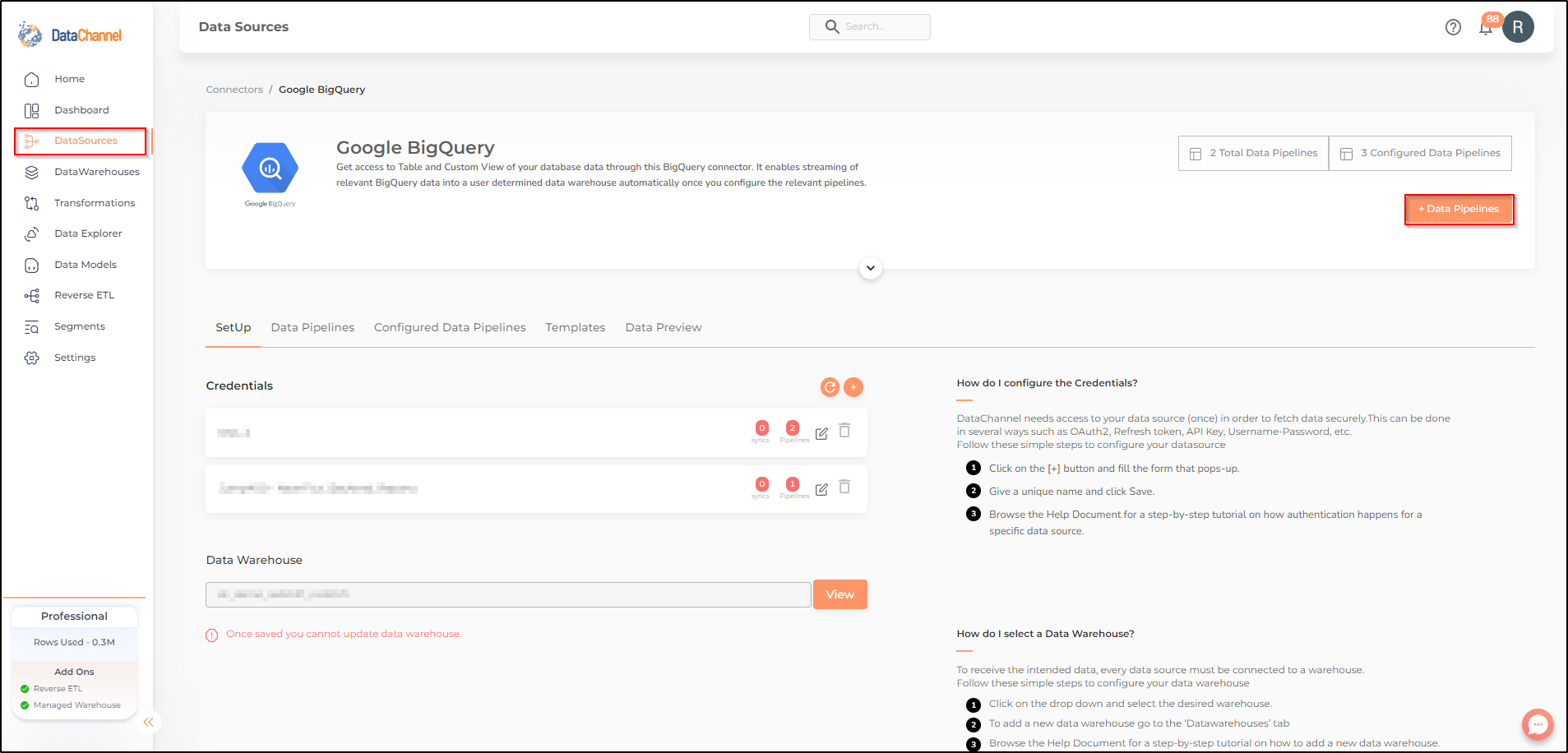The width and height of the screenshot is (1568, 753).
Task: Open Settings in sidebar
Action: click(x=75, y=358)
